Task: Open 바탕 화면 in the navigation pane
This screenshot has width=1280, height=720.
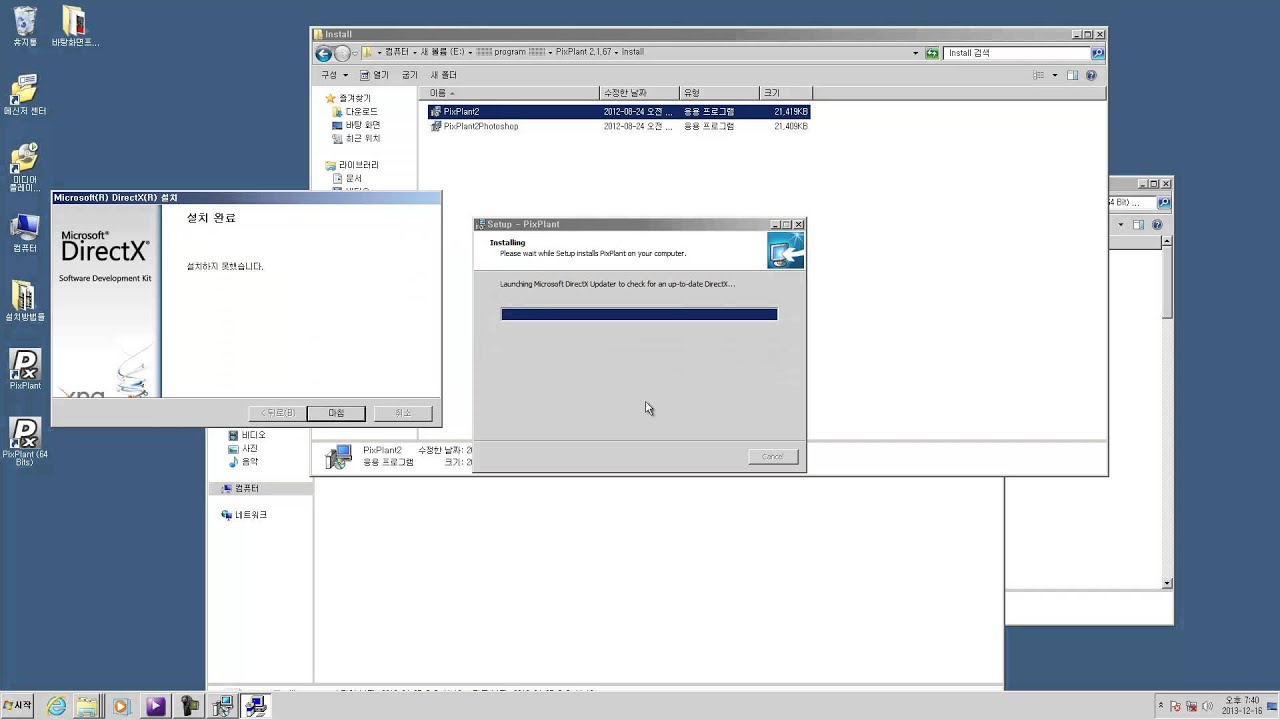Action: [356, 125]
